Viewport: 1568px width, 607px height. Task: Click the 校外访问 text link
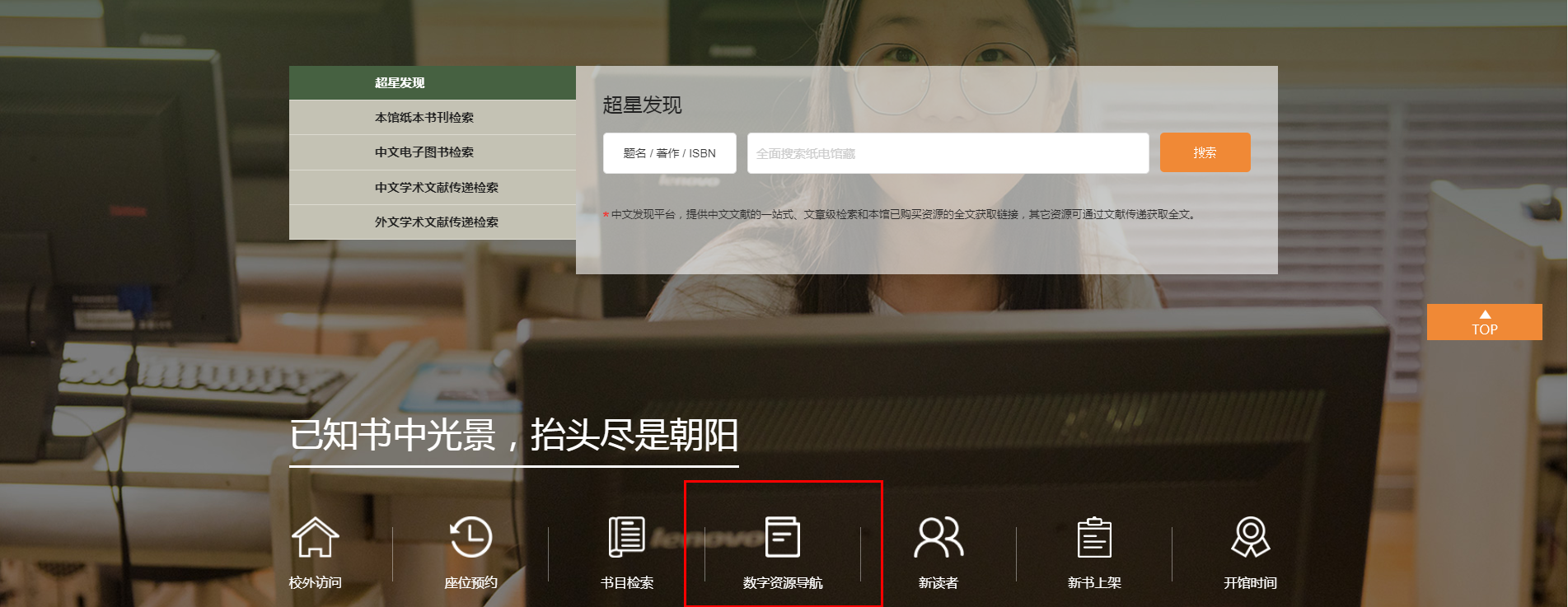click(315, 583)
